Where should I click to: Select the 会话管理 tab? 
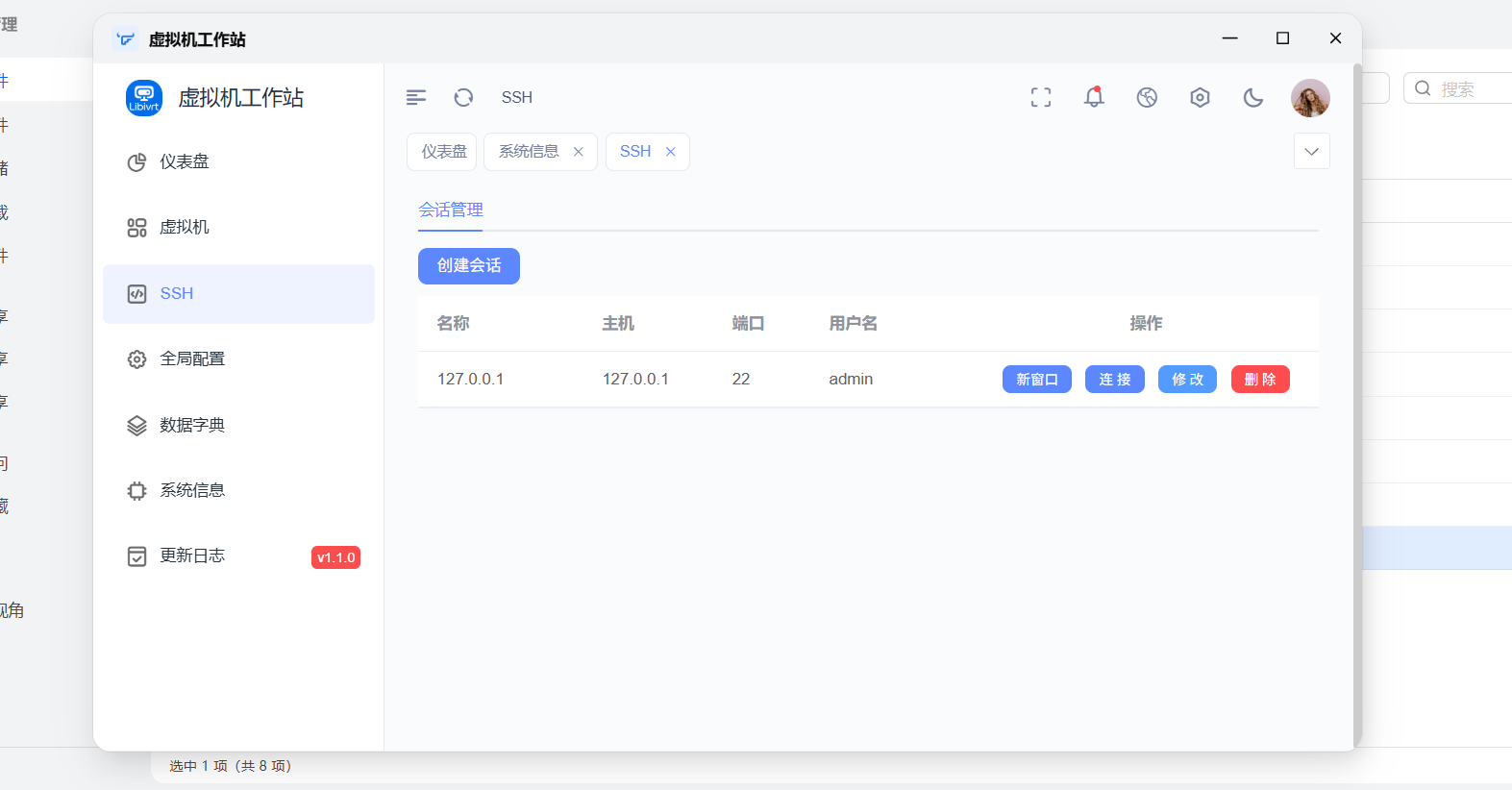pyautogui.click(x=451, y=210)
